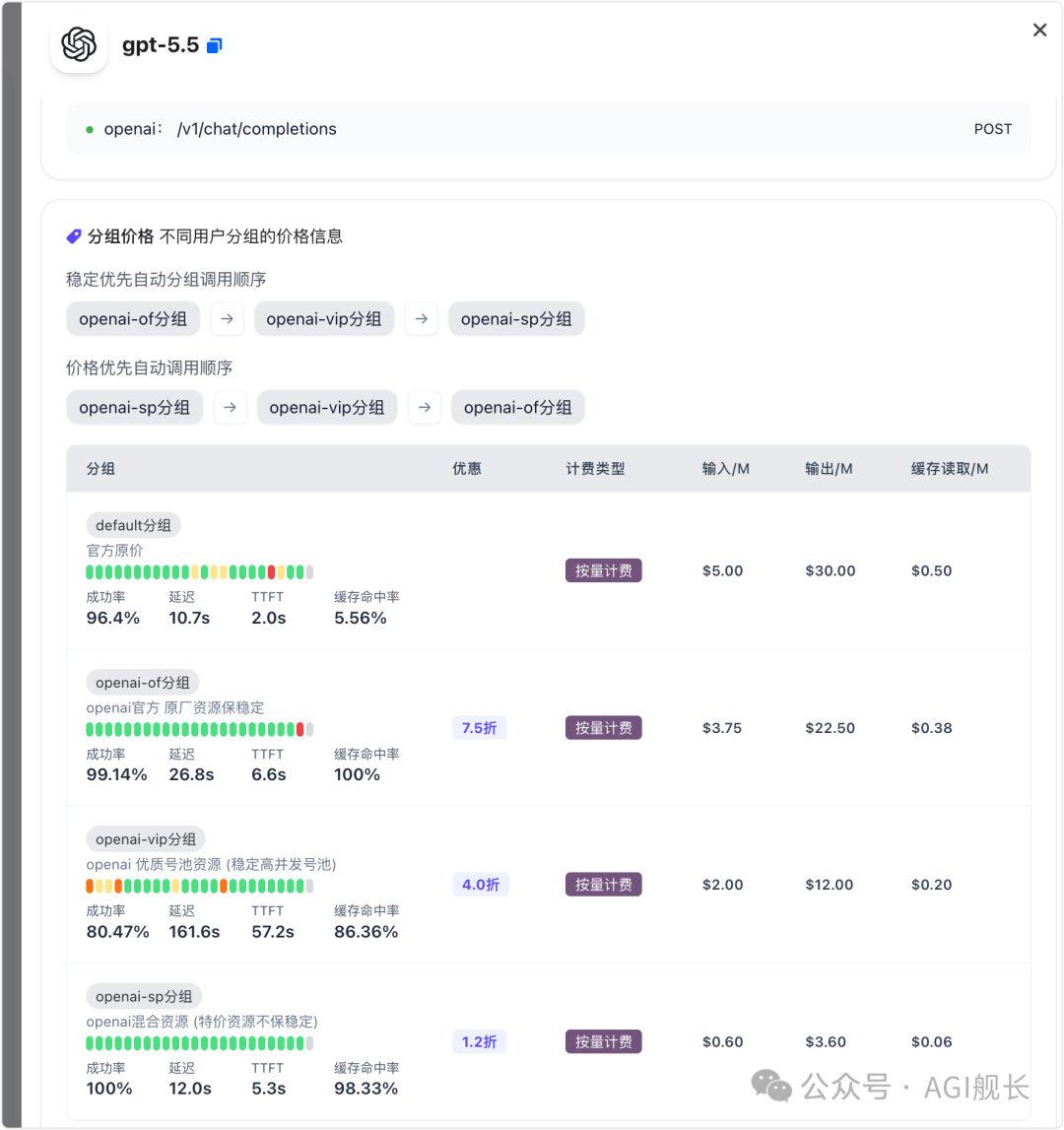Click the 80.47% success rate value
This screenshot has width=1064, height=1130.
117,933
